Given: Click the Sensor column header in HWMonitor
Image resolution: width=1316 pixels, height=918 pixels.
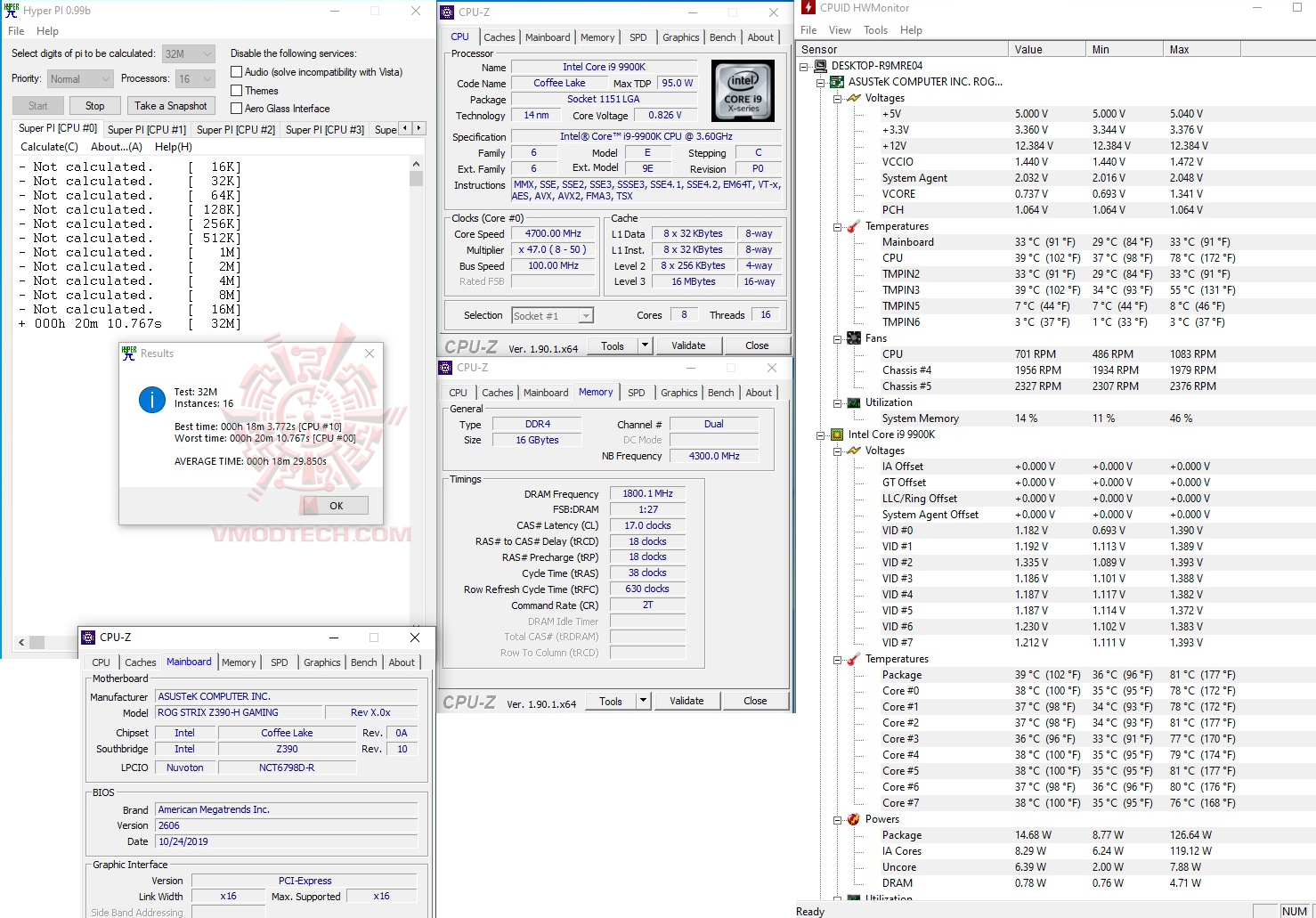Looking at the screenshot, I should pyautogui.click(x=903, y=50).
